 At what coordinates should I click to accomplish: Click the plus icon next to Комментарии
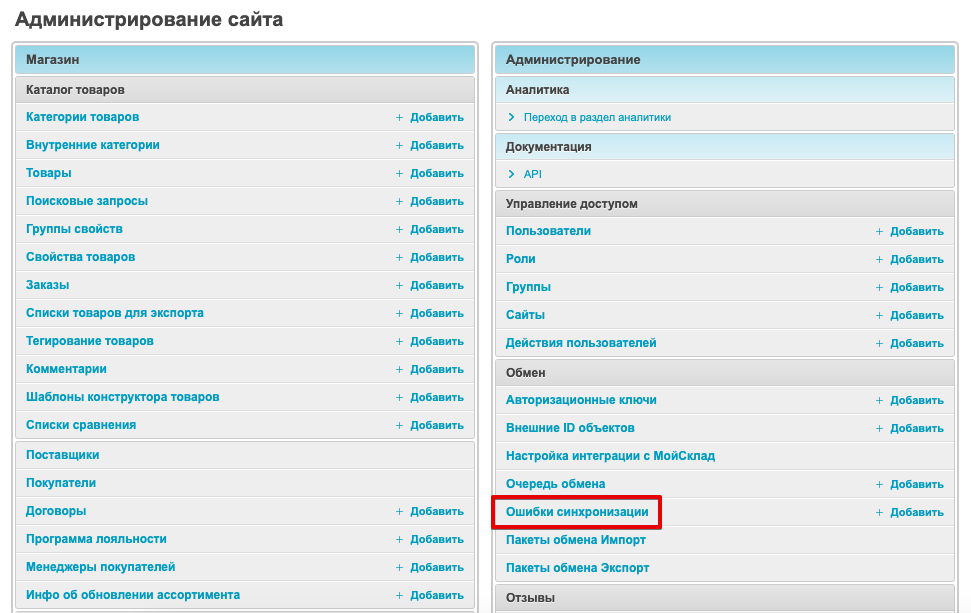coord(399,369)
